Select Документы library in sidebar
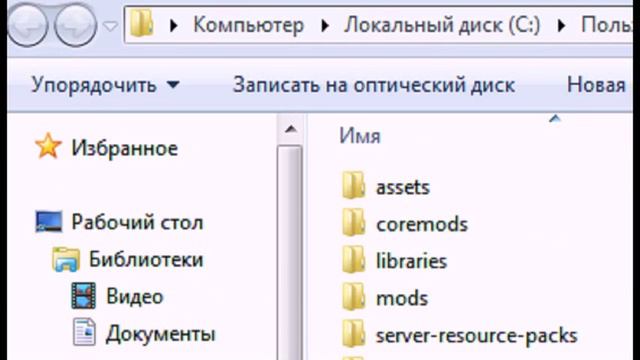This screenshot has width=640, height=360. (160, 334)
